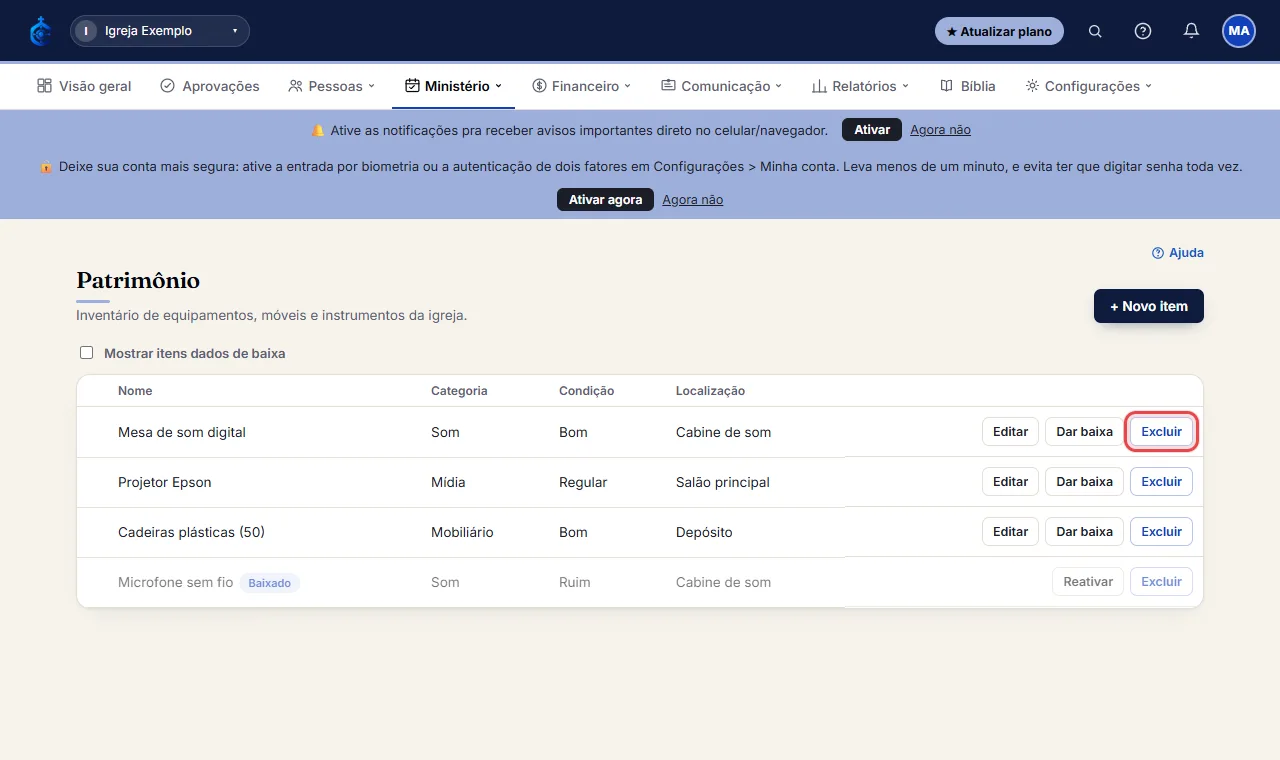Open the Bíblia book section
This screenshot has width=1280, height=760.
(x=968, y=86)
